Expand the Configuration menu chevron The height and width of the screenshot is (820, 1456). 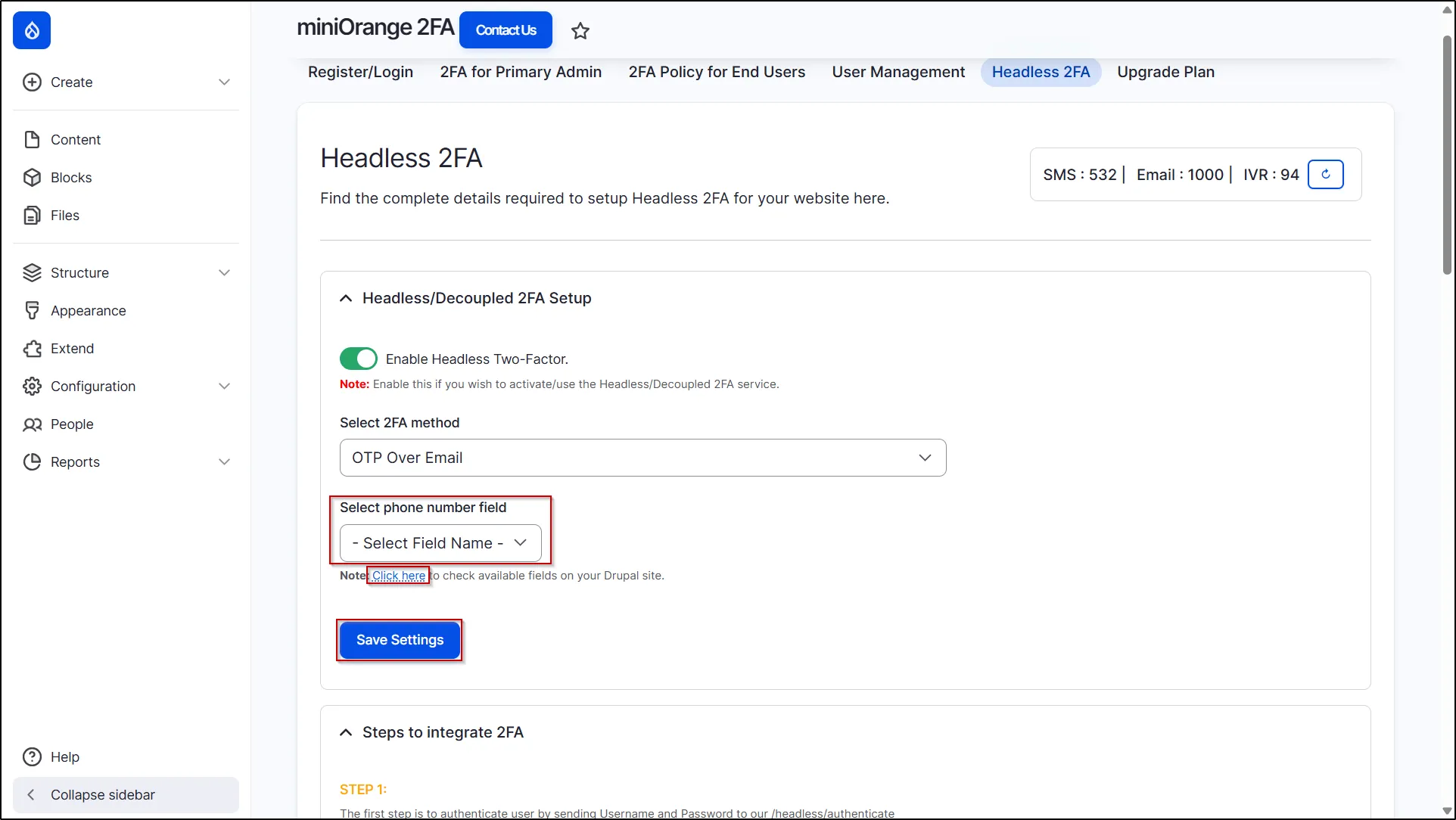(224, 386)
